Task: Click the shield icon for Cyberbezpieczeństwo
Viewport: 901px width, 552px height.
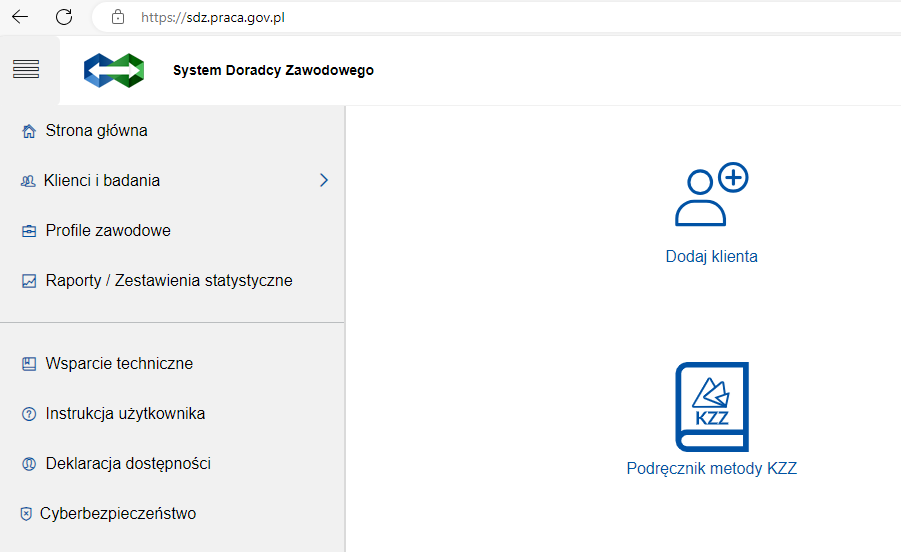Action: tap(26, 514)
